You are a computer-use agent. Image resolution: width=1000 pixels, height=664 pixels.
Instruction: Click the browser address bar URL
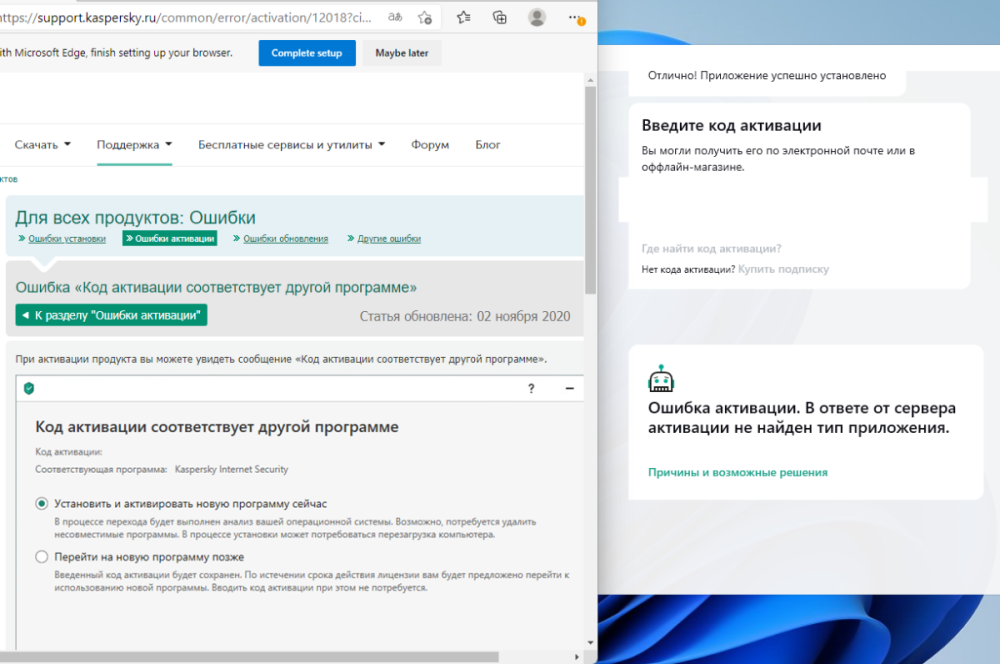[186, 18]
